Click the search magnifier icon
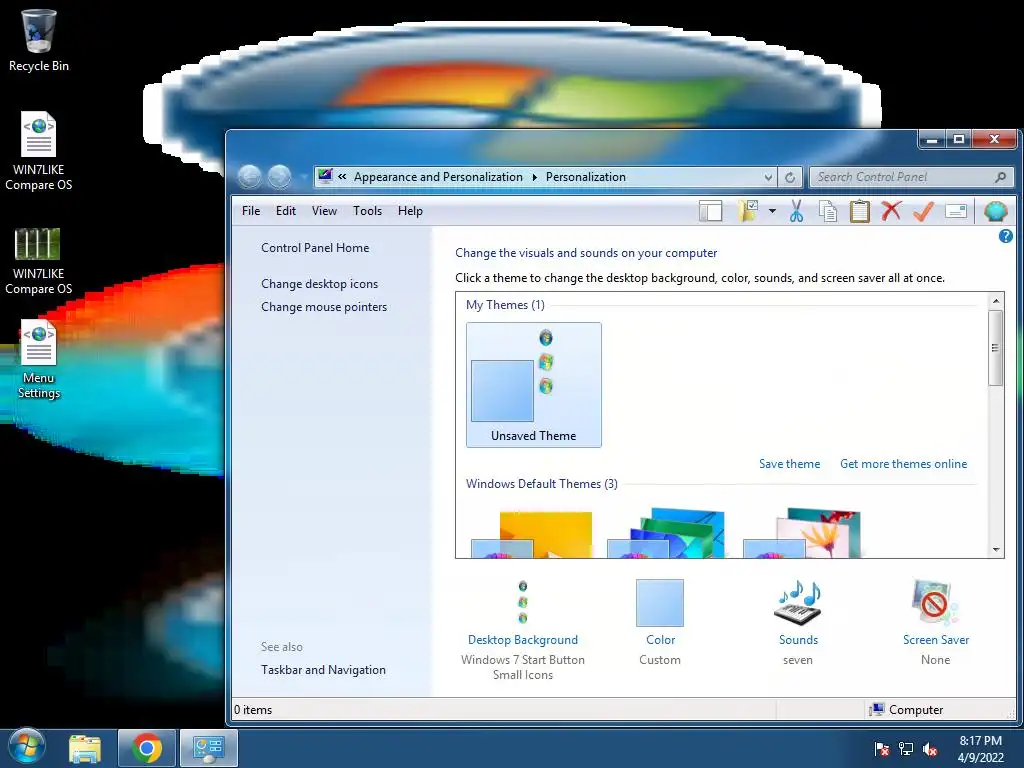 point(1000,177)
